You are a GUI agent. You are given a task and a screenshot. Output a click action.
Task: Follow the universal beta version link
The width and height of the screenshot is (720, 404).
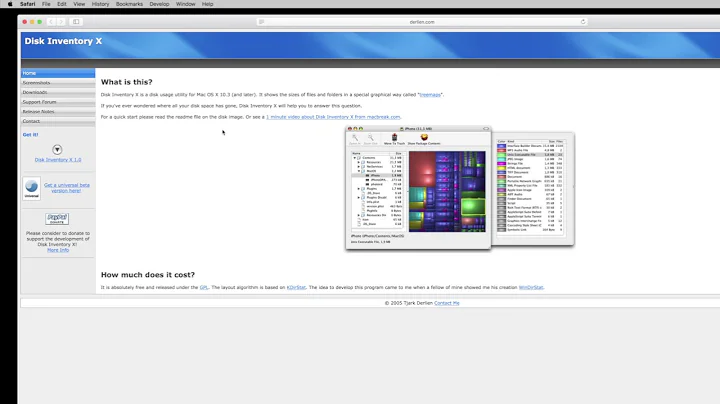click(x=67, y=188)
